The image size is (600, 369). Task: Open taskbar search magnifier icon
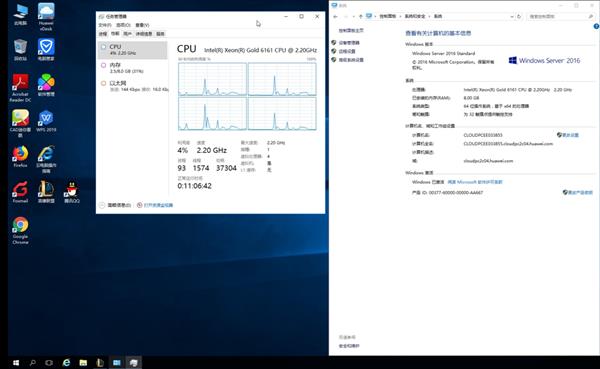pyautogui.click(x=33, y=362)
